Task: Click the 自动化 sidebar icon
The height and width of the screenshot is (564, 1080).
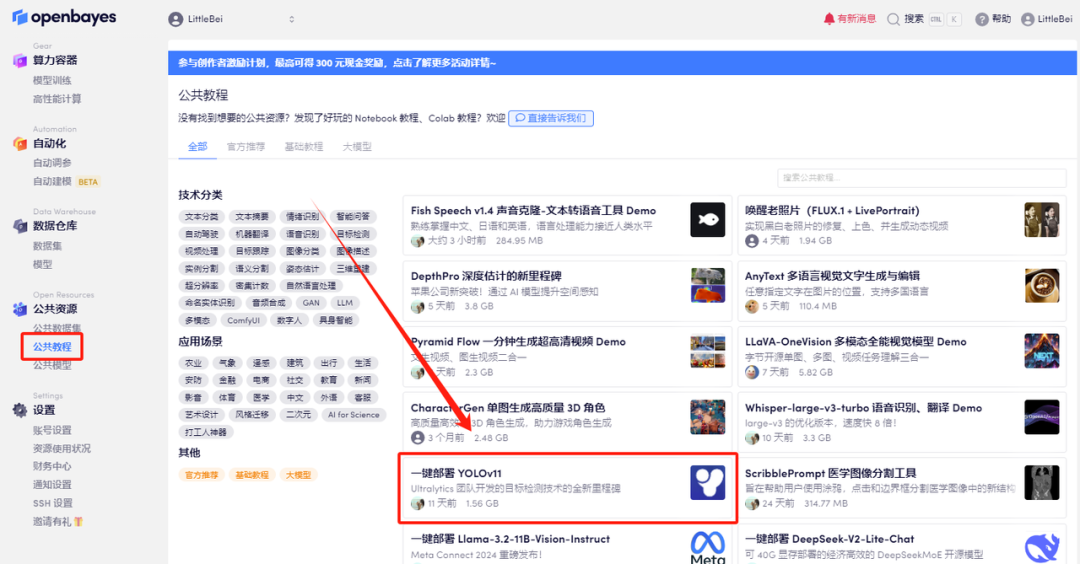Action: [x=20, y=143]
